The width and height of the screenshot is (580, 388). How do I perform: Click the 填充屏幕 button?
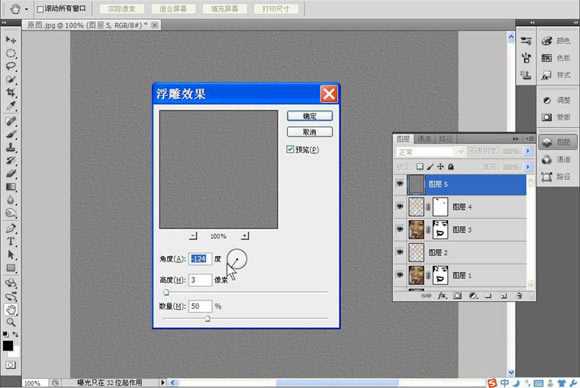[225, 9]
